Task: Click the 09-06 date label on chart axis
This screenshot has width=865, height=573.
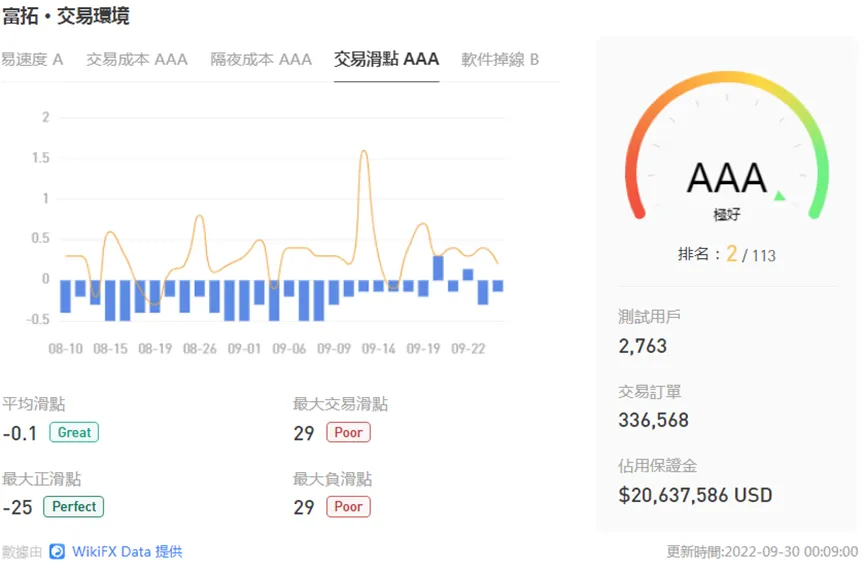Action: point(289,349)
